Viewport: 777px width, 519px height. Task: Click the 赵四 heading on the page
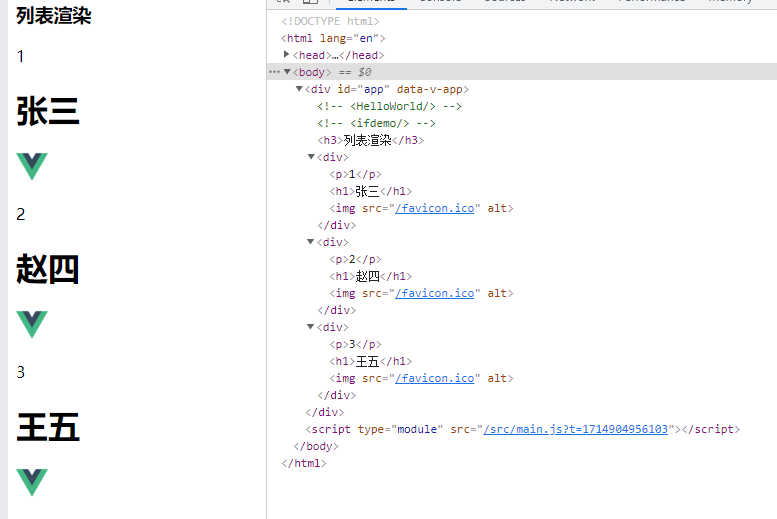pyautogui.click(x=48, y=269)
